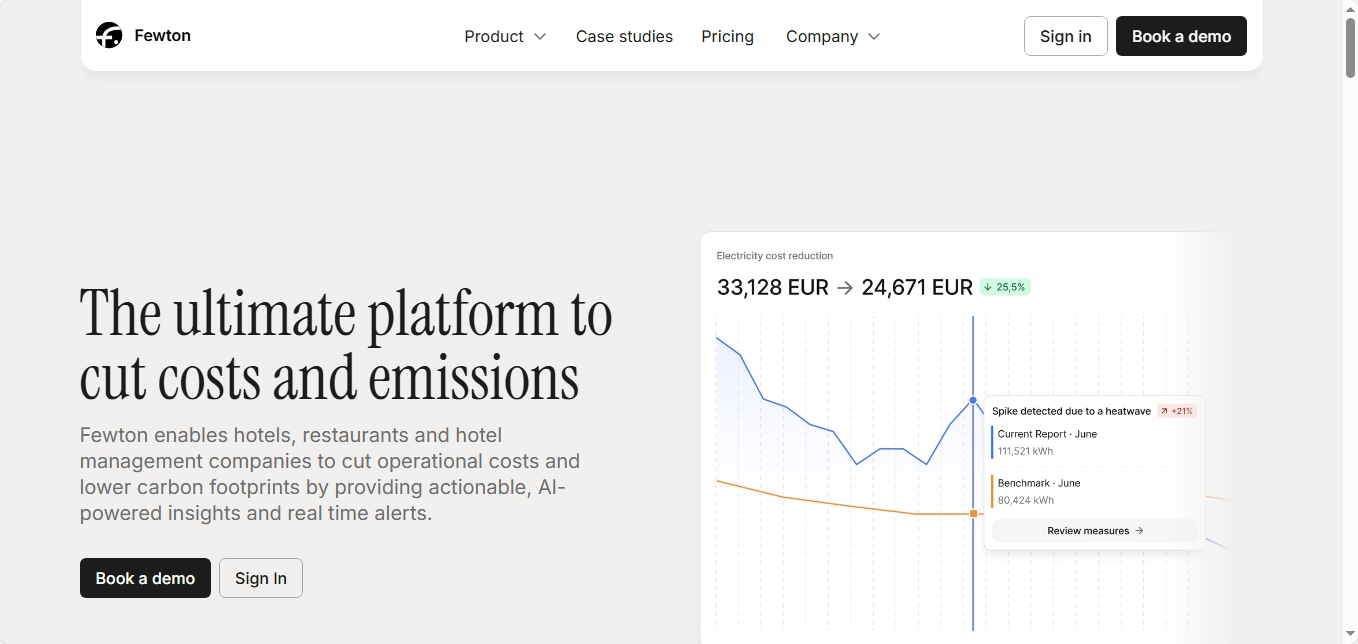The height and width of the screenshot is (644, 1358).
Task: Click the Fewton logo icon
Action: 109,36
